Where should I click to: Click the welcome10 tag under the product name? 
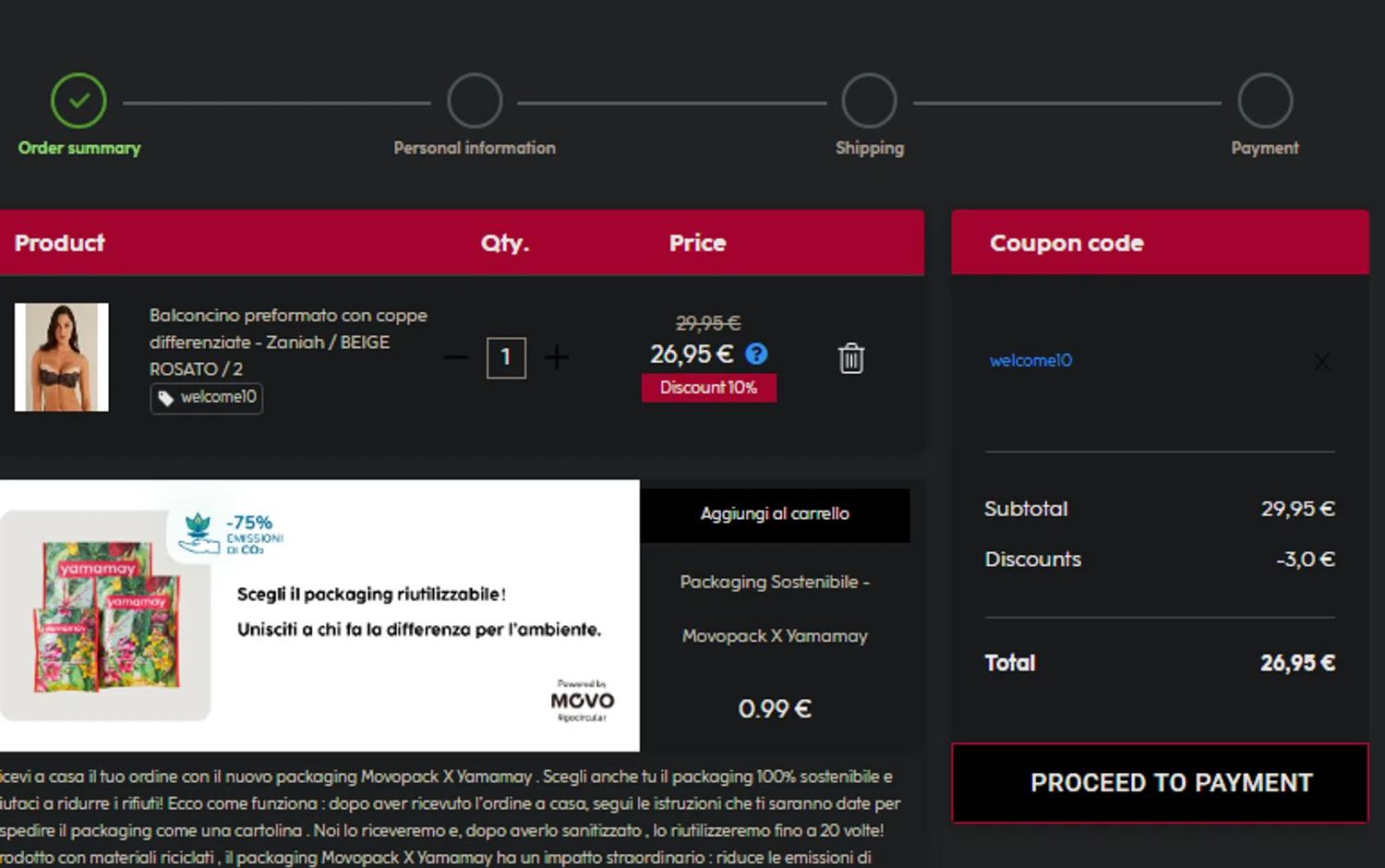coord(207,398)
